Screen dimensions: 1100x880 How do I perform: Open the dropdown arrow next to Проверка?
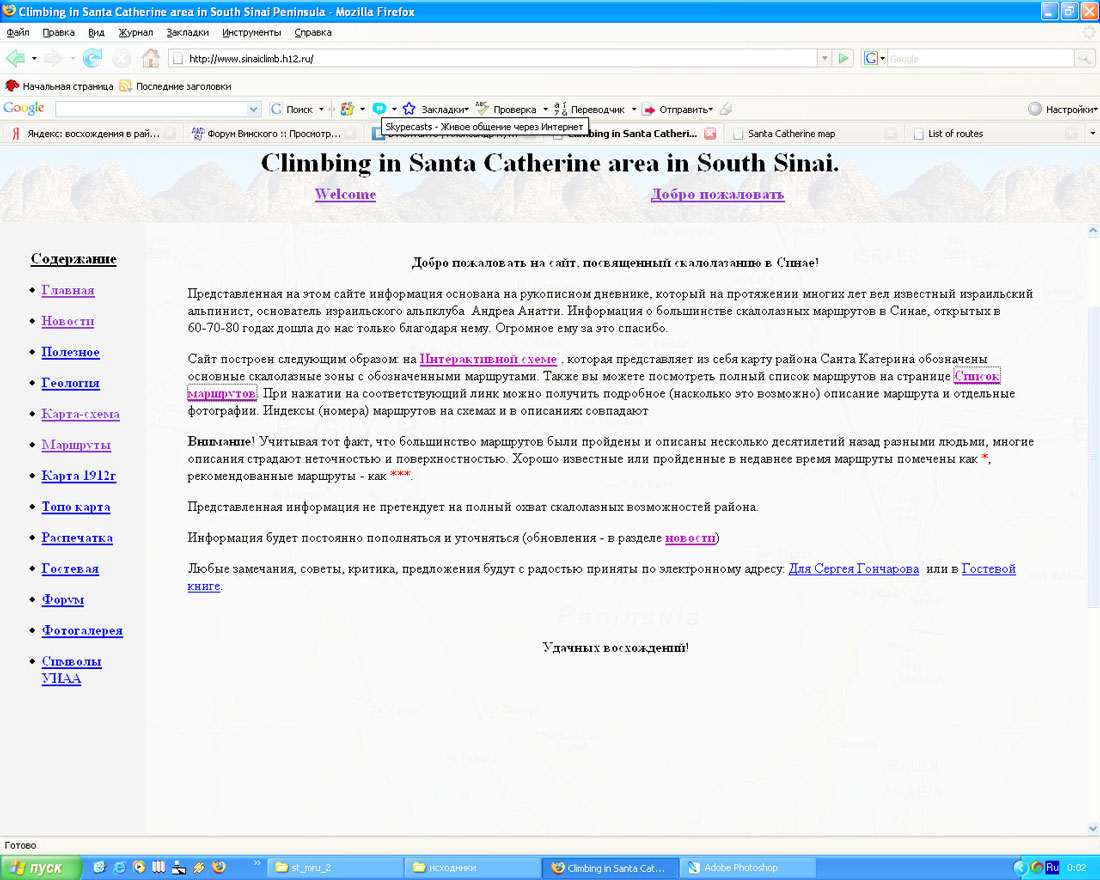545,109
